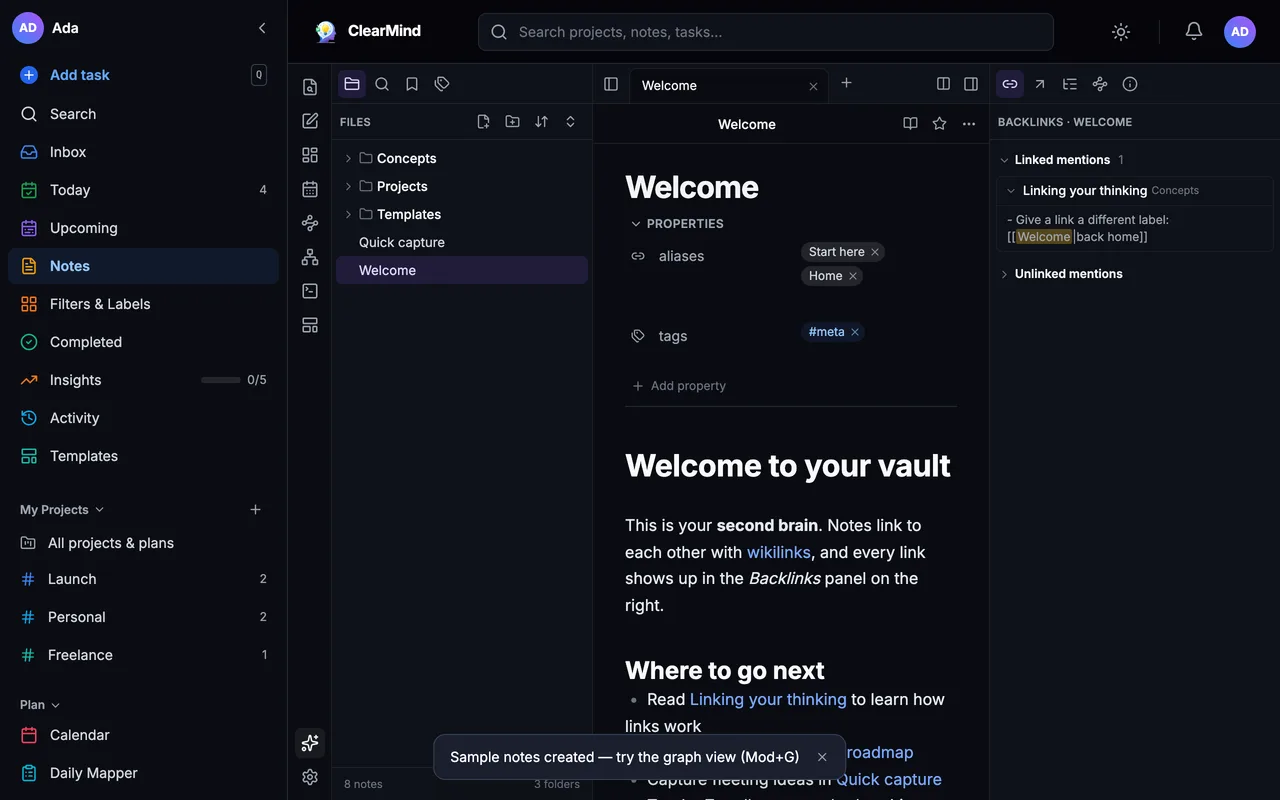Screen dimensions: 1280x800
Task: Dismiss the sample notes toast
Action: coord(822,757)
